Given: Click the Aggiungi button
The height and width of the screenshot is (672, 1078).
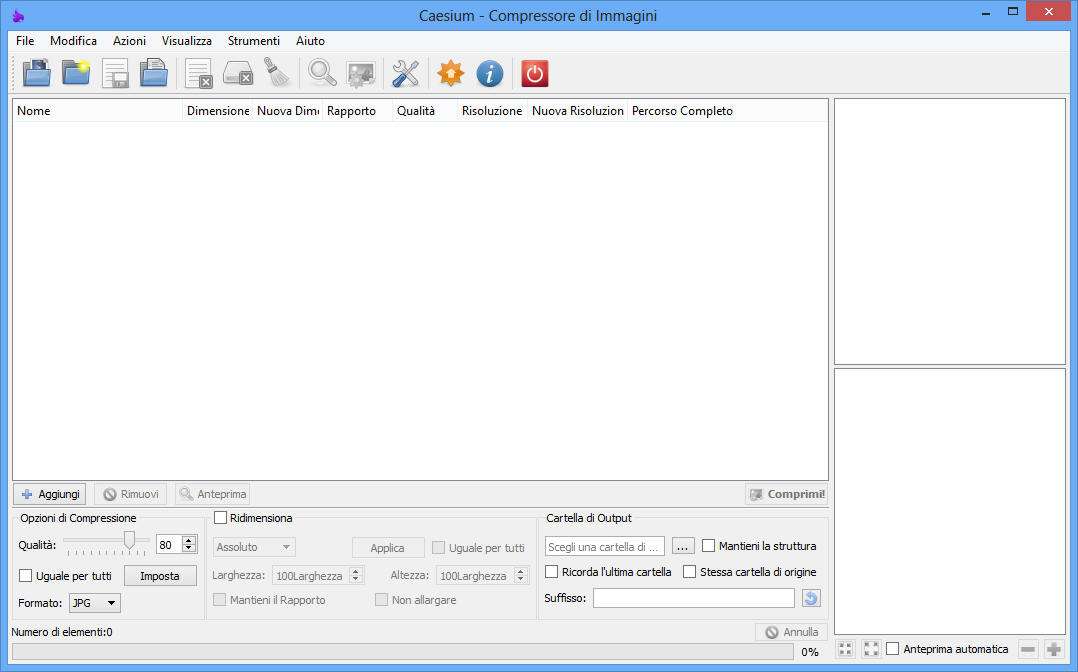Looking at the screenshot, I should (50, 494).
